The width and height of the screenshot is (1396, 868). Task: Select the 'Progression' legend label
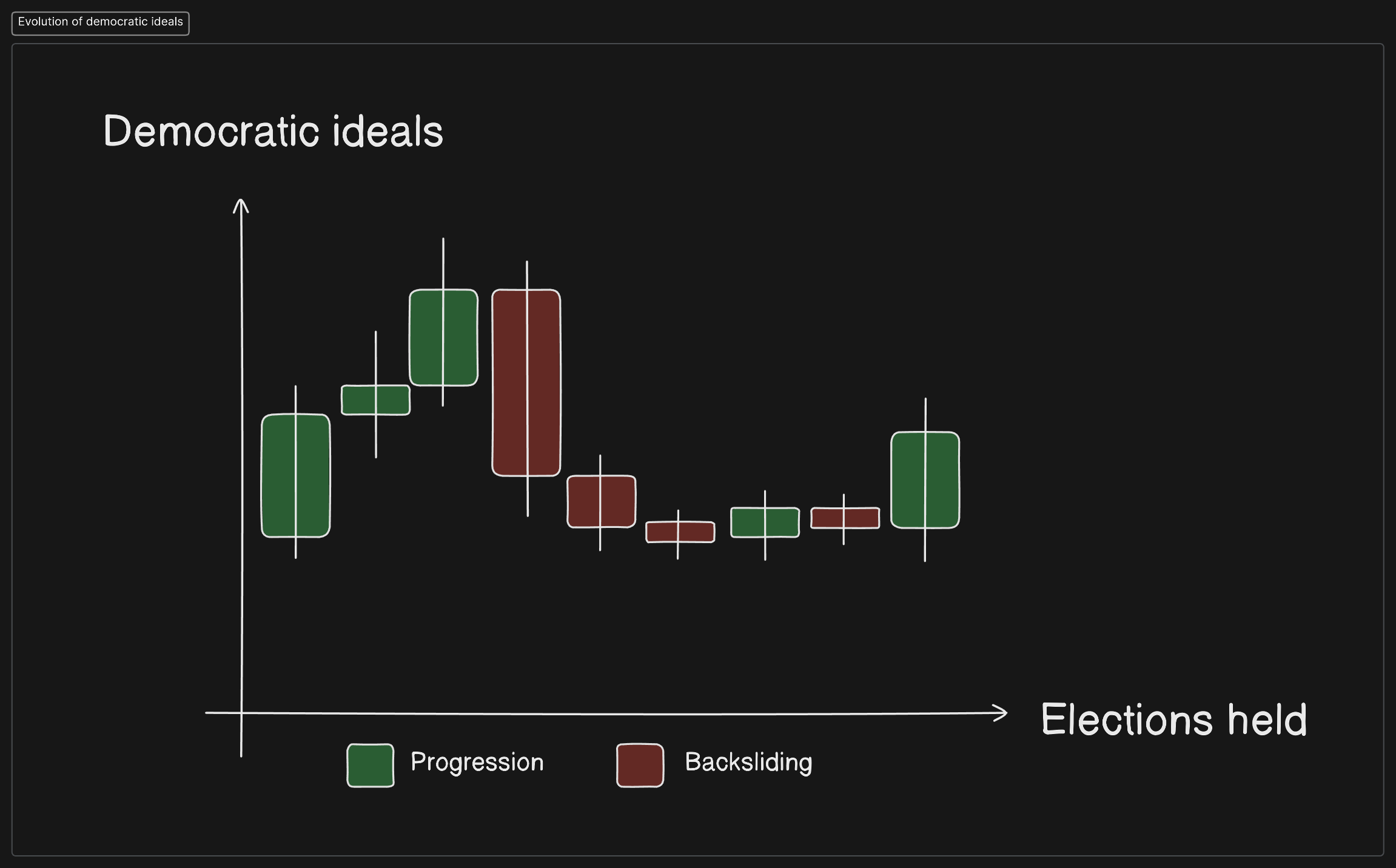click(477, 762)
